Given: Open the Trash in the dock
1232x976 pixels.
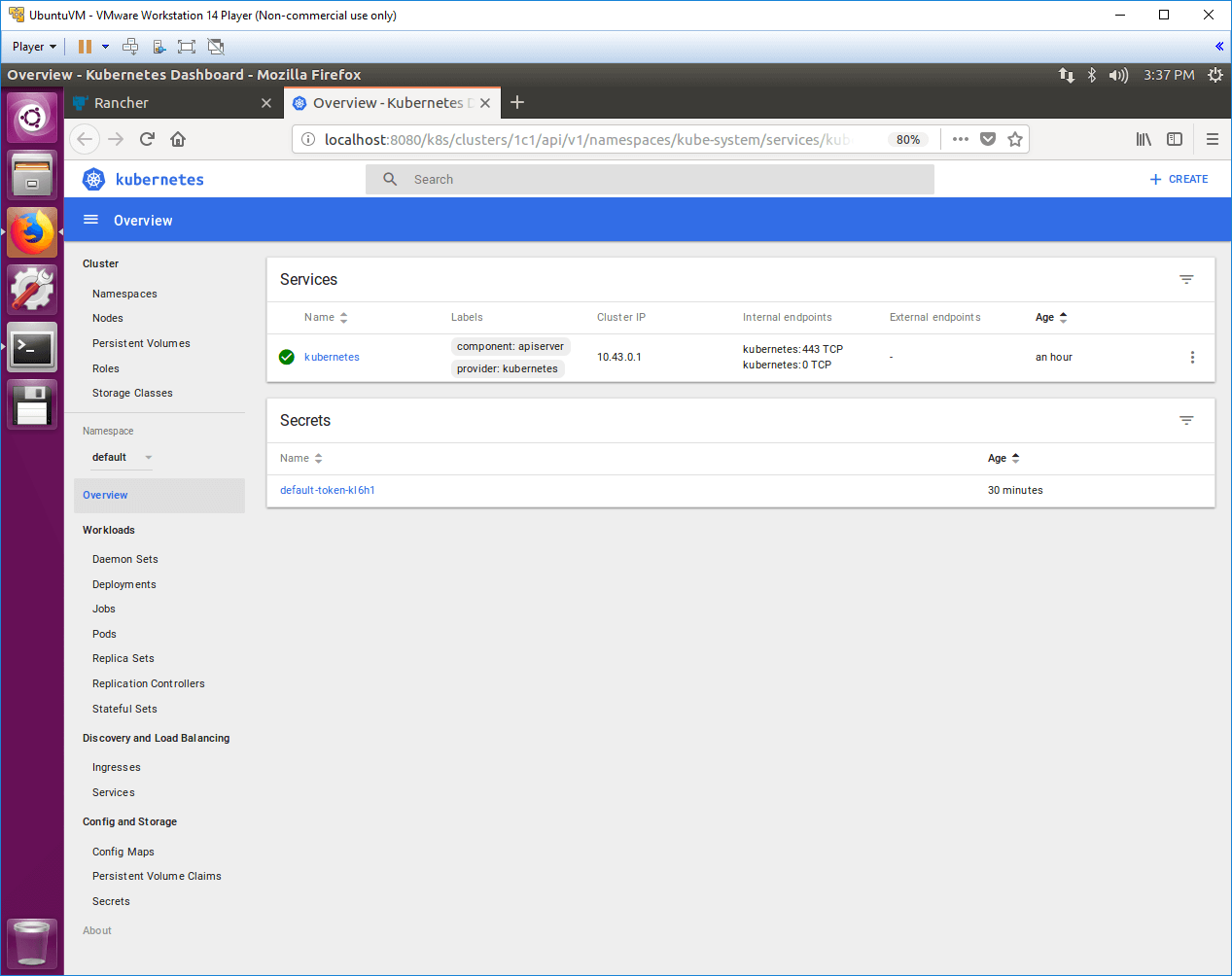Looking at the screenshot, I should pyautogui.click(x=32, y=943).
